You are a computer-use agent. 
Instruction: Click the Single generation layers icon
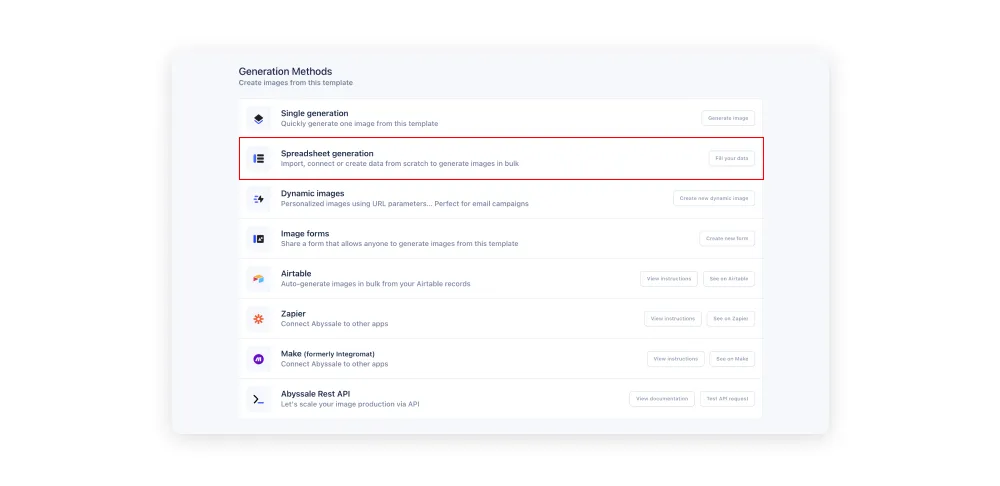[x=258, y=119]
